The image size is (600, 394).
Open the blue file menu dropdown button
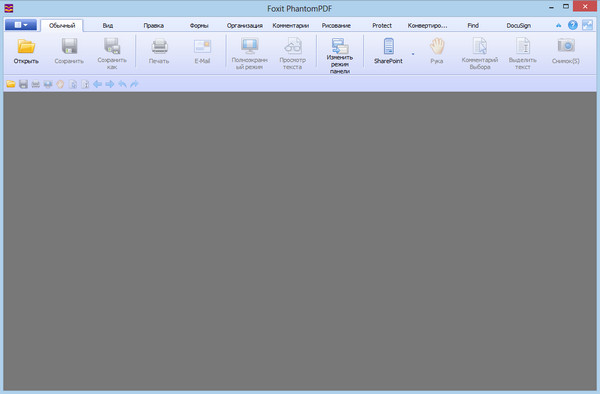[x=21, y=25]
